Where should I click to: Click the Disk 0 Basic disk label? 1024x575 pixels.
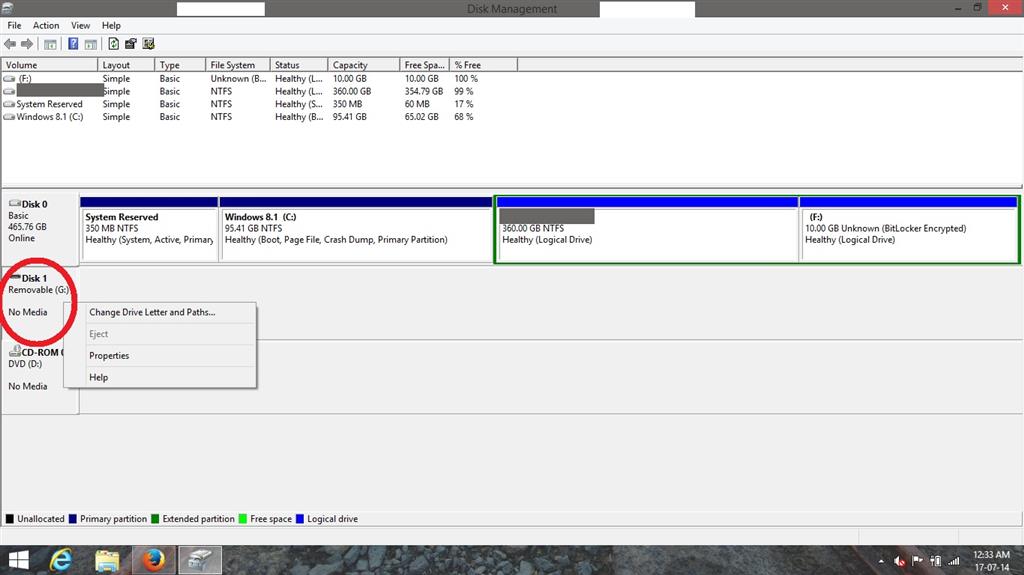coord(40,228)
